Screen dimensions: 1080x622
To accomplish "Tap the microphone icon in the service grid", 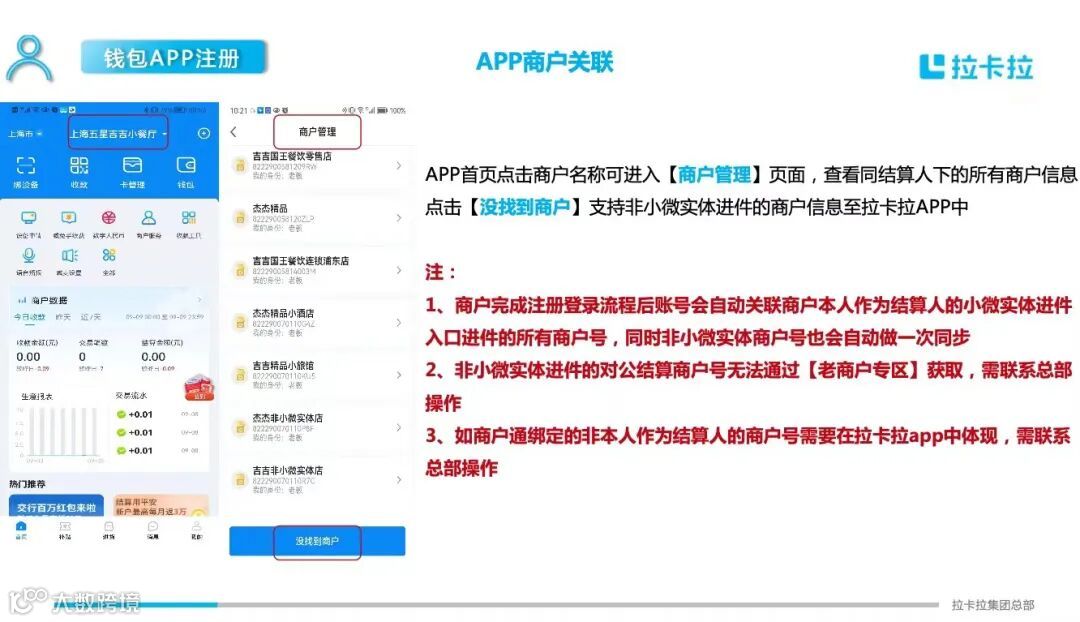I will (28, 255).
